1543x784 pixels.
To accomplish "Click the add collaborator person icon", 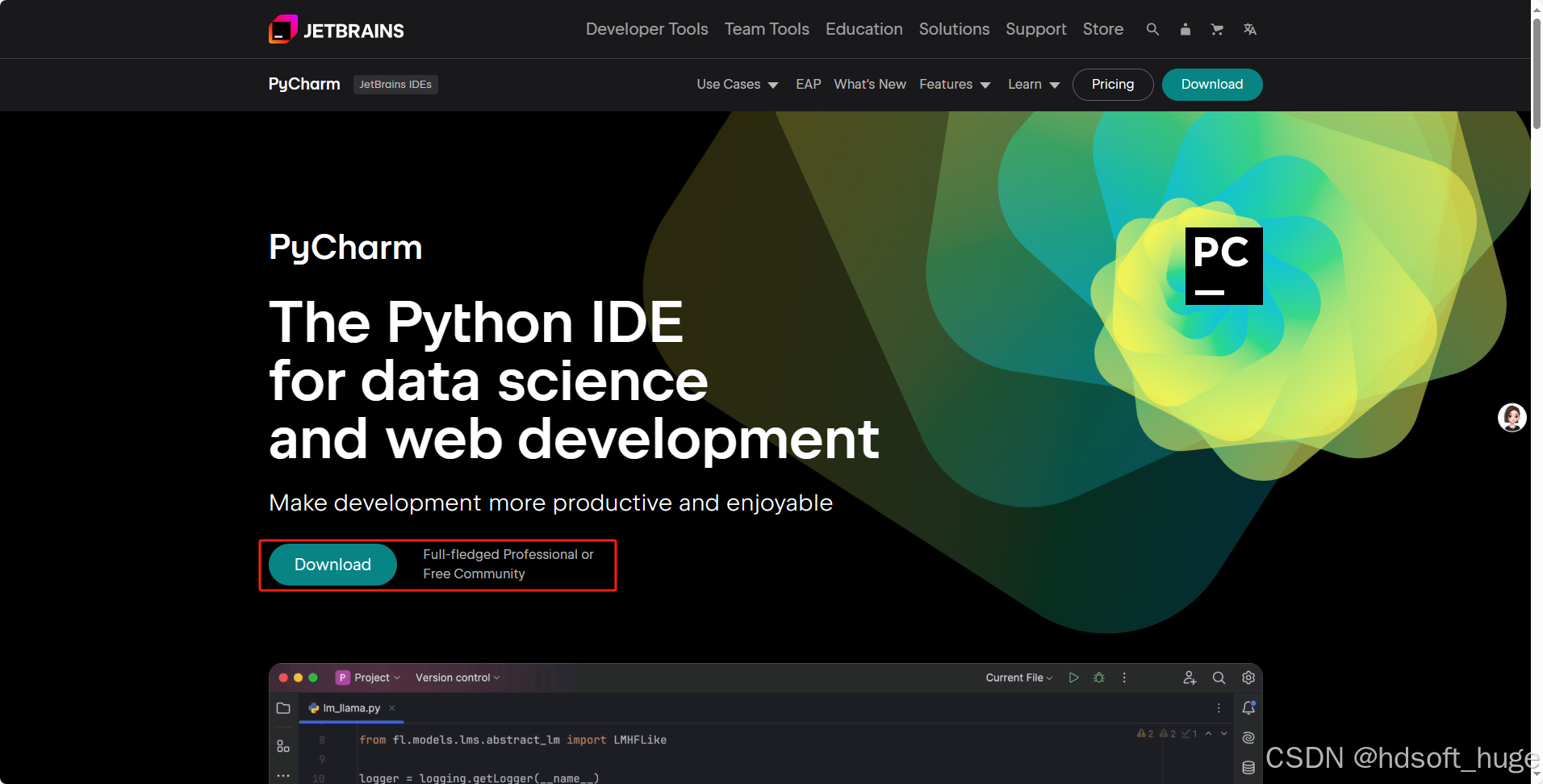I will 1190,678.
